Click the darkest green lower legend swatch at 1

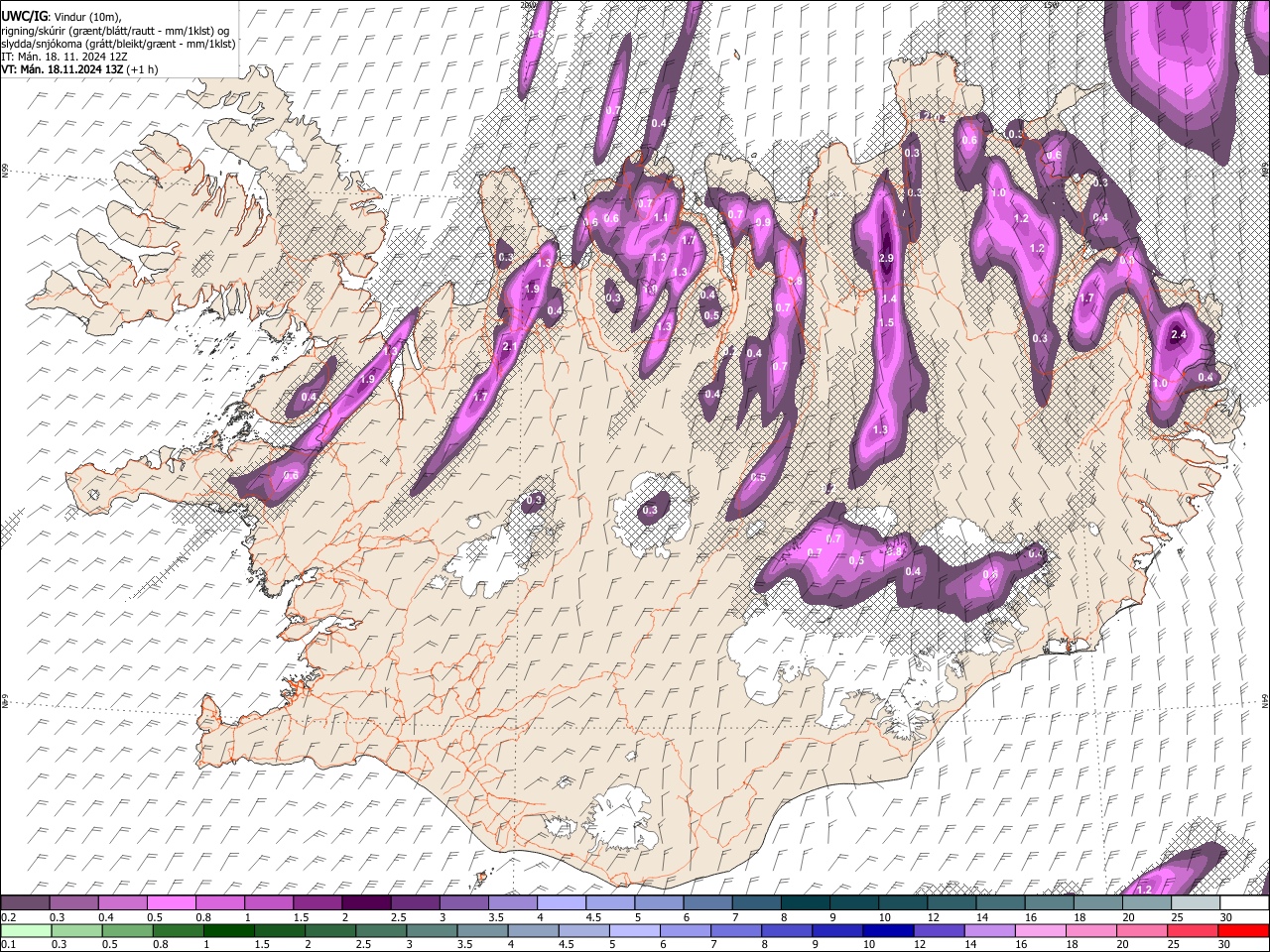pyautogui.click(x=228, y=930)
